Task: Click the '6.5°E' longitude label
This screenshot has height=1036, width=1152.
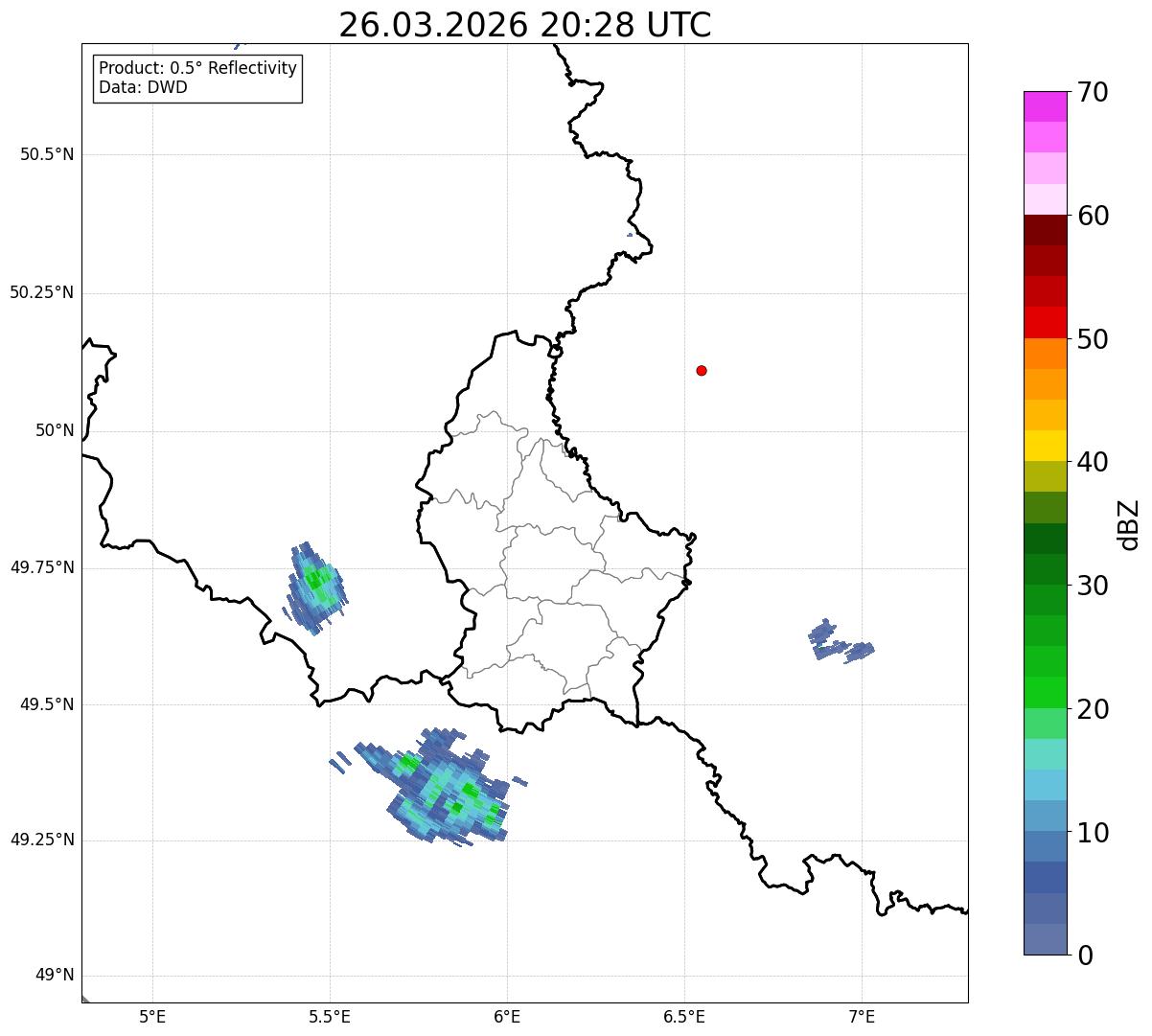Action: coord(684,1016)
